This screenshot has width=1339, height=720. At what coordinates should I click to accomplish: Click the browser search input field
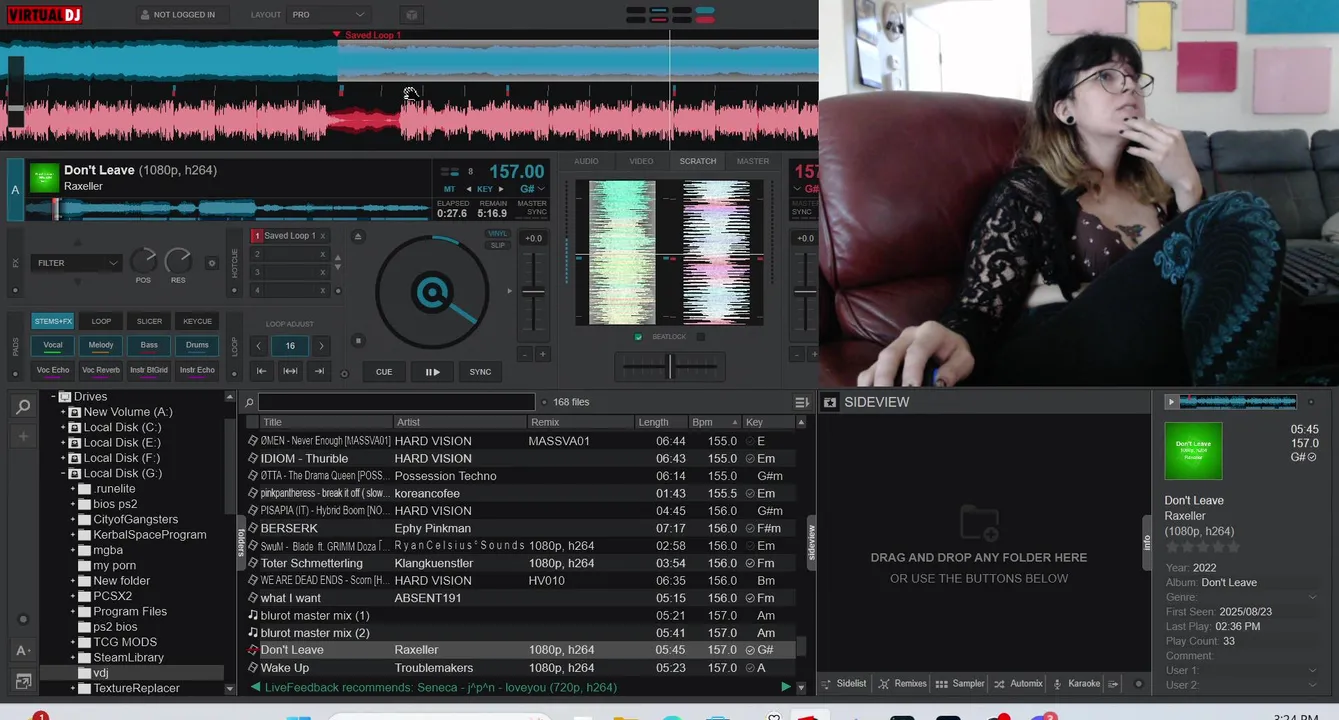pyautogui.click(x=396, y=402)
